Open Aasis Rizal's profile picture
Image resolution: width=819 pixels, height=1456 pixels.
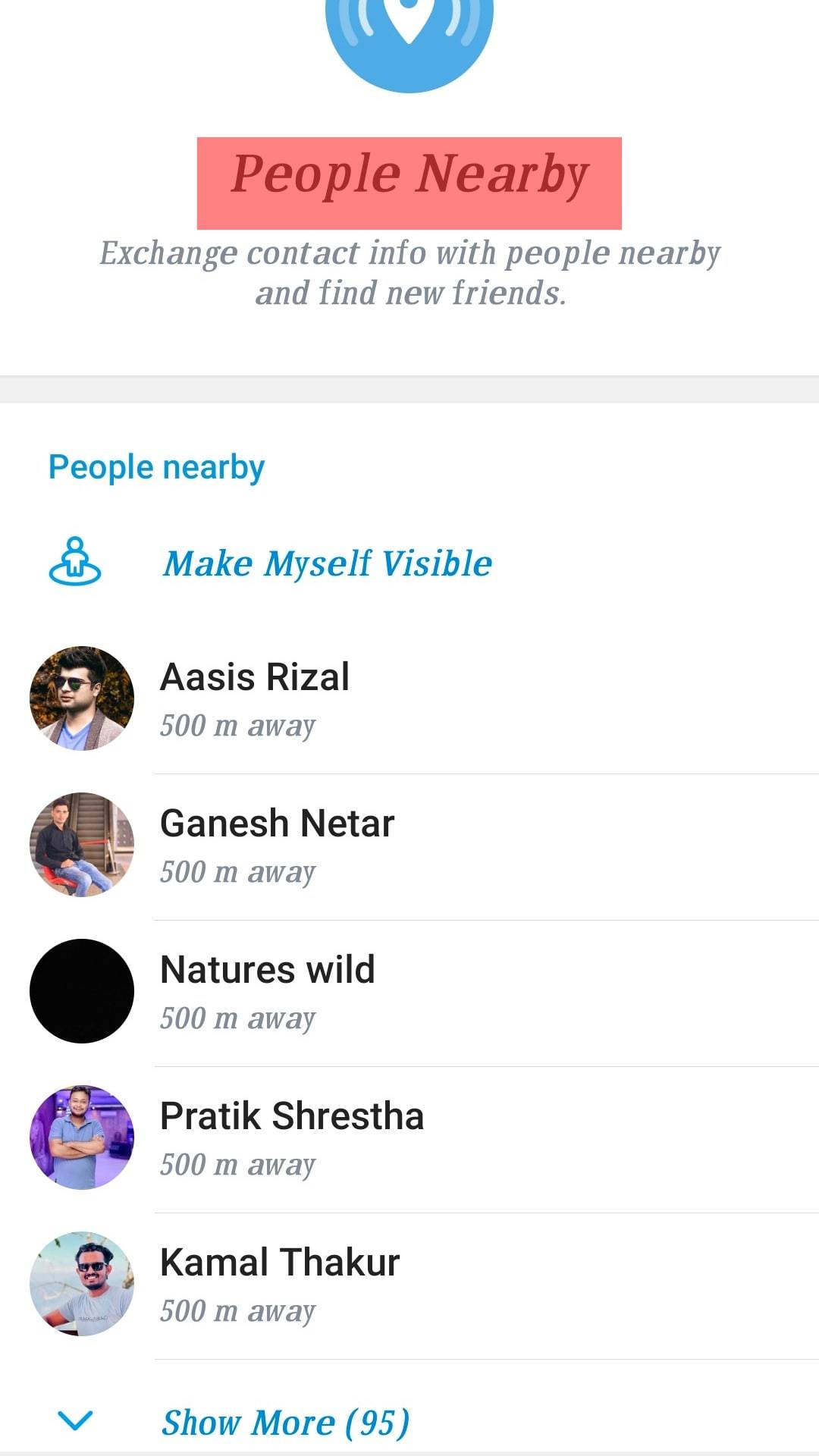coord(82,698)
